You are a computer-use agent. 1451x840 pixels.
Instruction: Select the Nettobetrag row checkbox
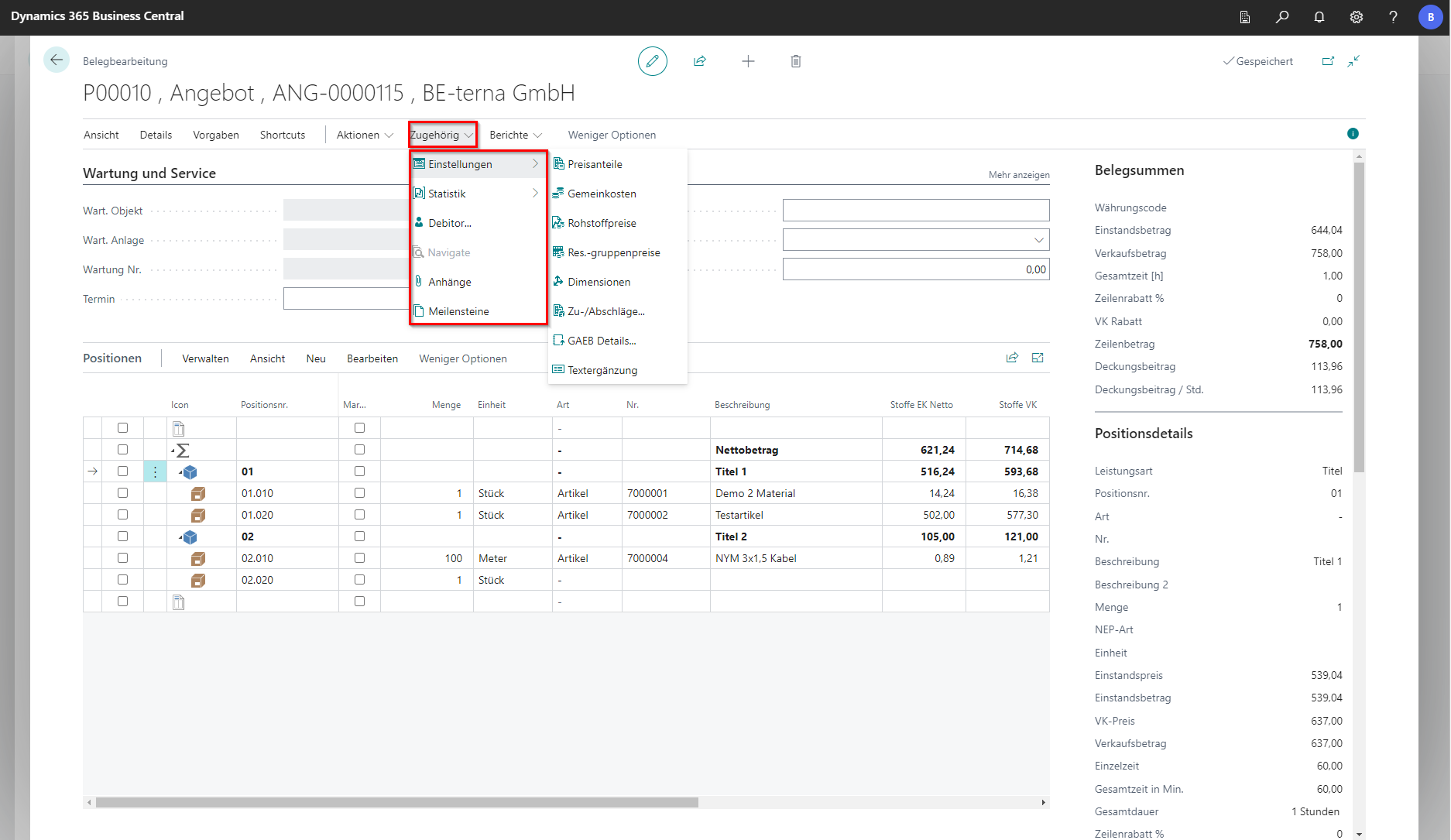tap(122, 450)
